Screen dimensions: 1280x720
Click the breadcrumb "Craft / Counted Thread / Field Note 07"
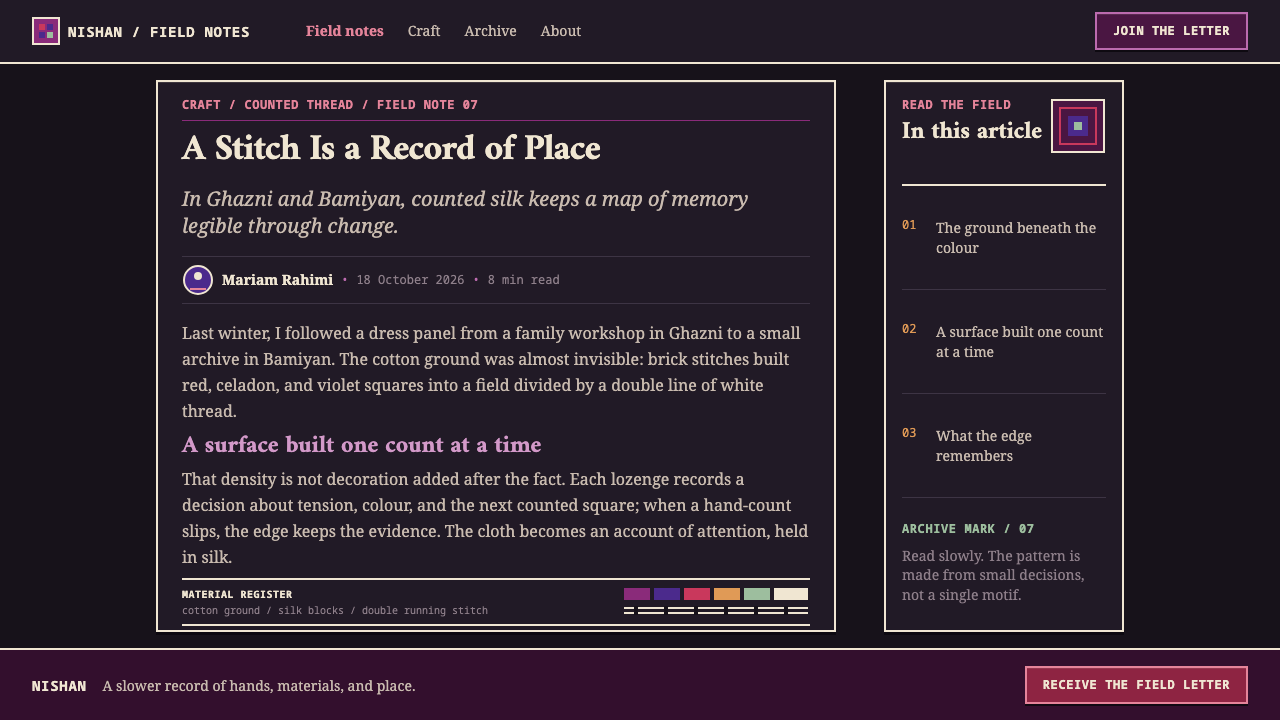(330, 105)
